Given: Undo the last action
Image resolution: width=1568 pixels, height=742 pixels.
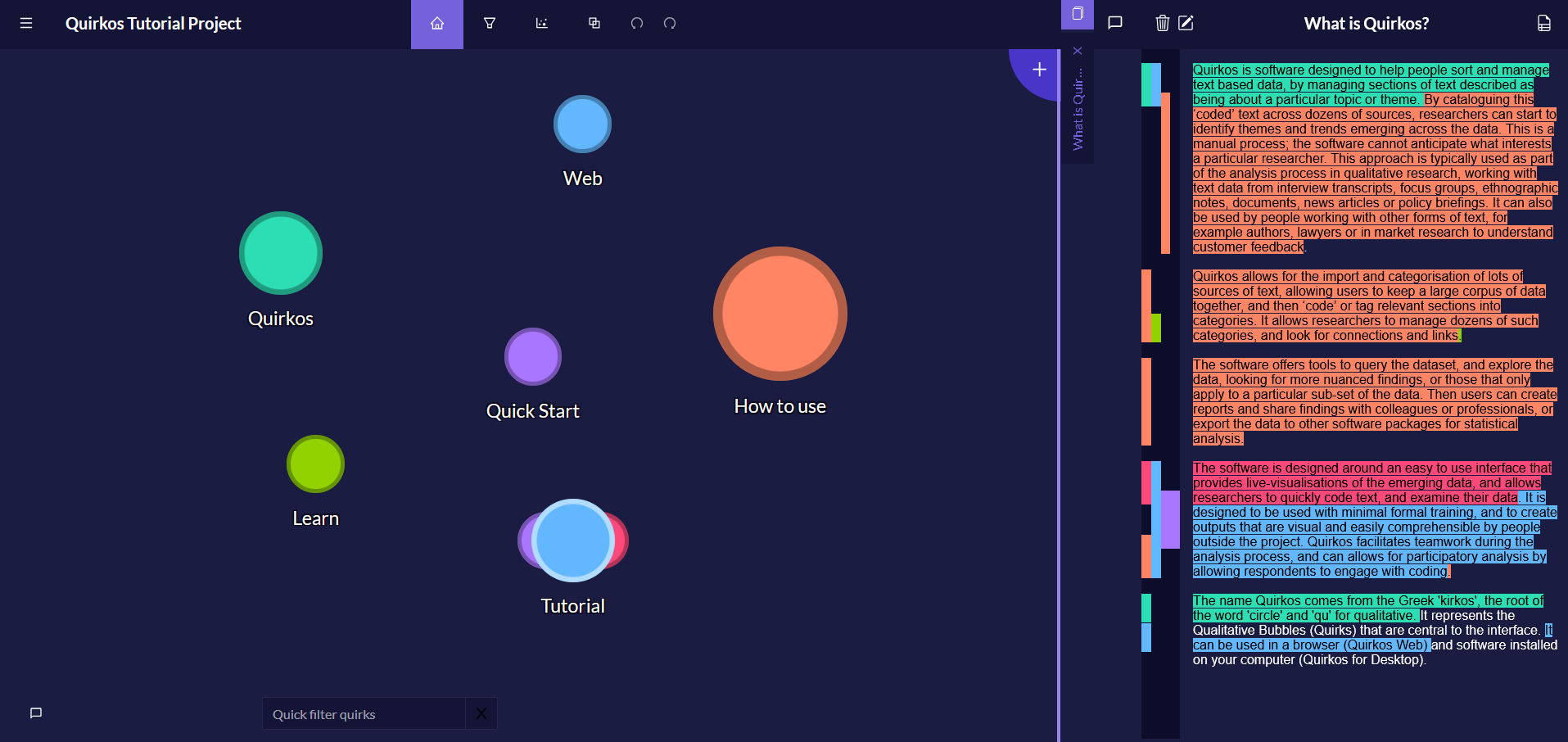Looking at the screenshot, I should [636, 24].
